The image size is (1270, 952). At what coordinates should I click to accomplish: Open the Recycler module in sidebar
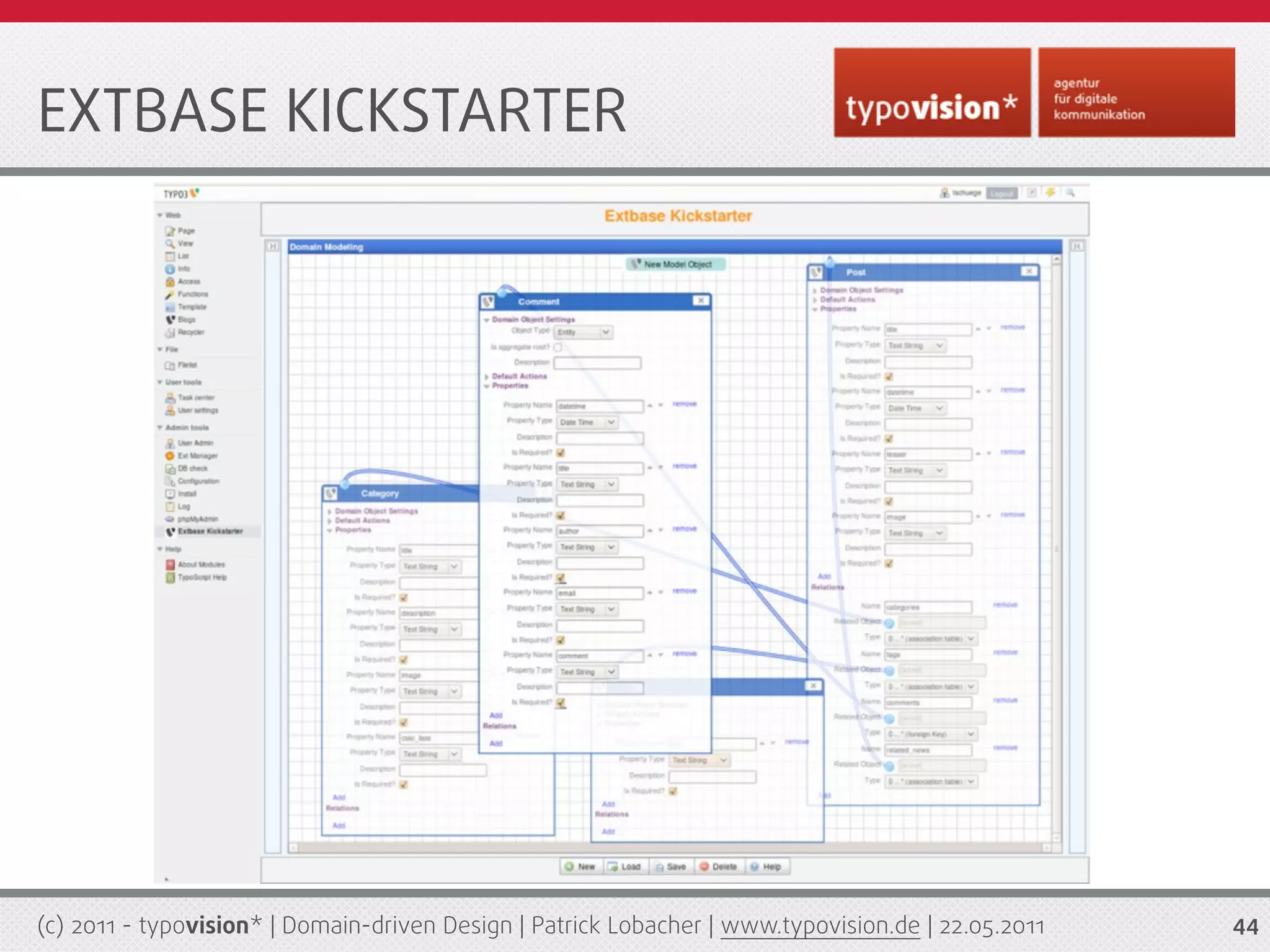[185, 332]
